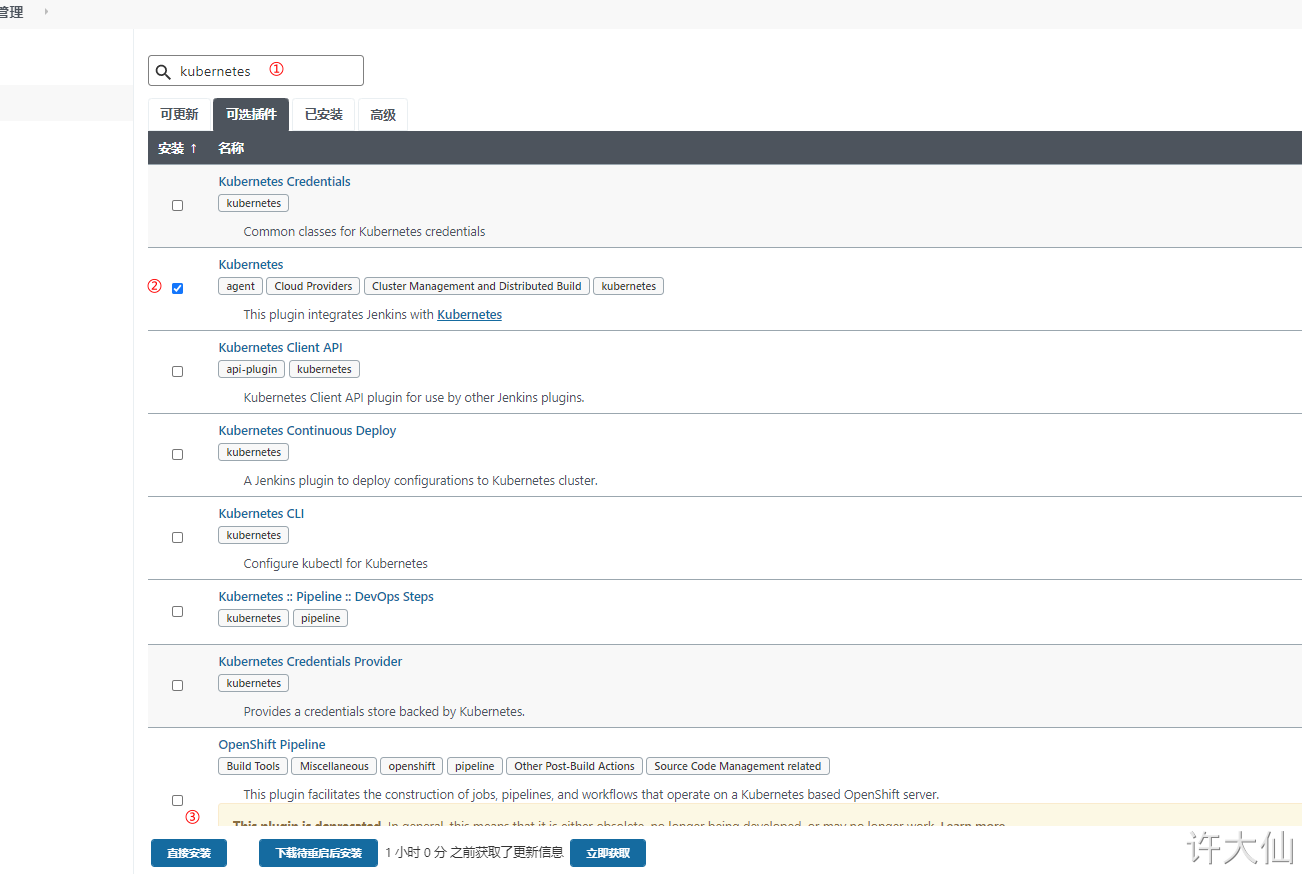Open the 已安装 tab
1302x874 pixels.
click(x=324, y=115)
